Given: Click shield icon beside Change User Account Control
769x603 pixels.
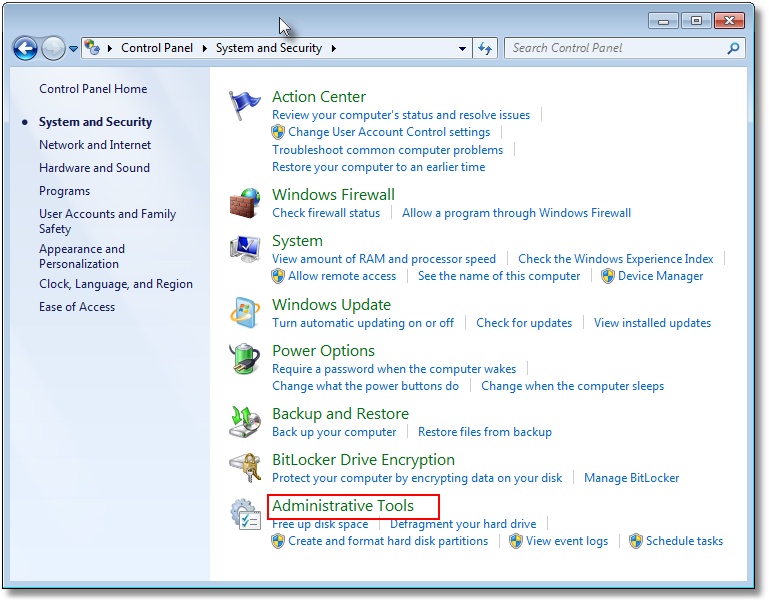Looking at the screenshot, I should coord(278,132).
